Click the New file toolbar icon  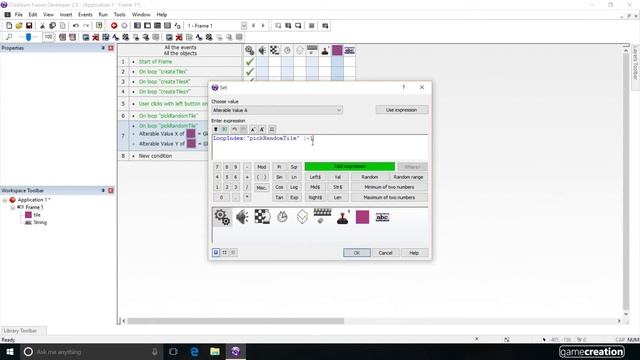[x=9, y=25]
